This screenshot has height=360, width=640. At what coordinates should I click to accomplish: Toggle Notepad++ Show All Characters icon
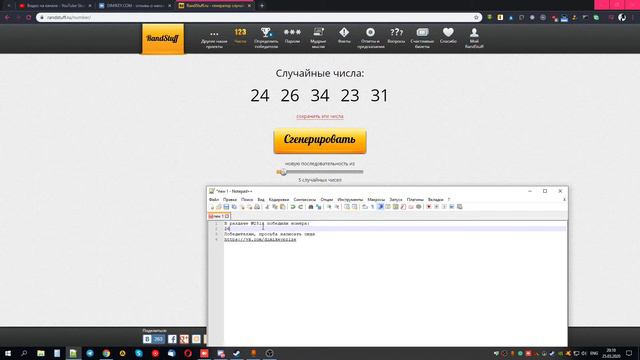point(372,207)
